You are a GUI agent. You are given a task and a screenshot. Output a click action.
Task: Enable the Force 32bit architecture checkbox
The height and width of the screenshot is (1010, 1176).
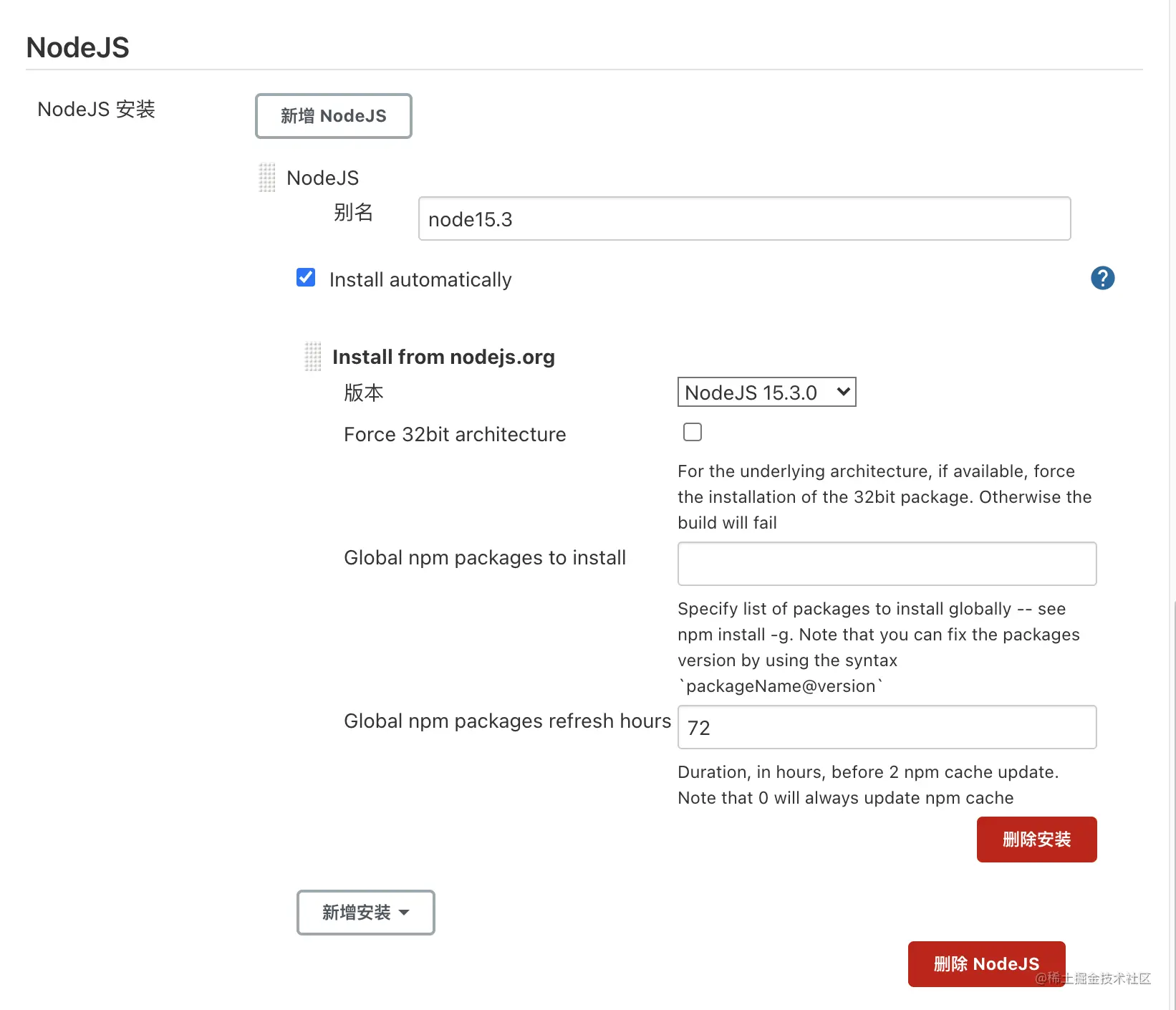[x=692, y=432]
